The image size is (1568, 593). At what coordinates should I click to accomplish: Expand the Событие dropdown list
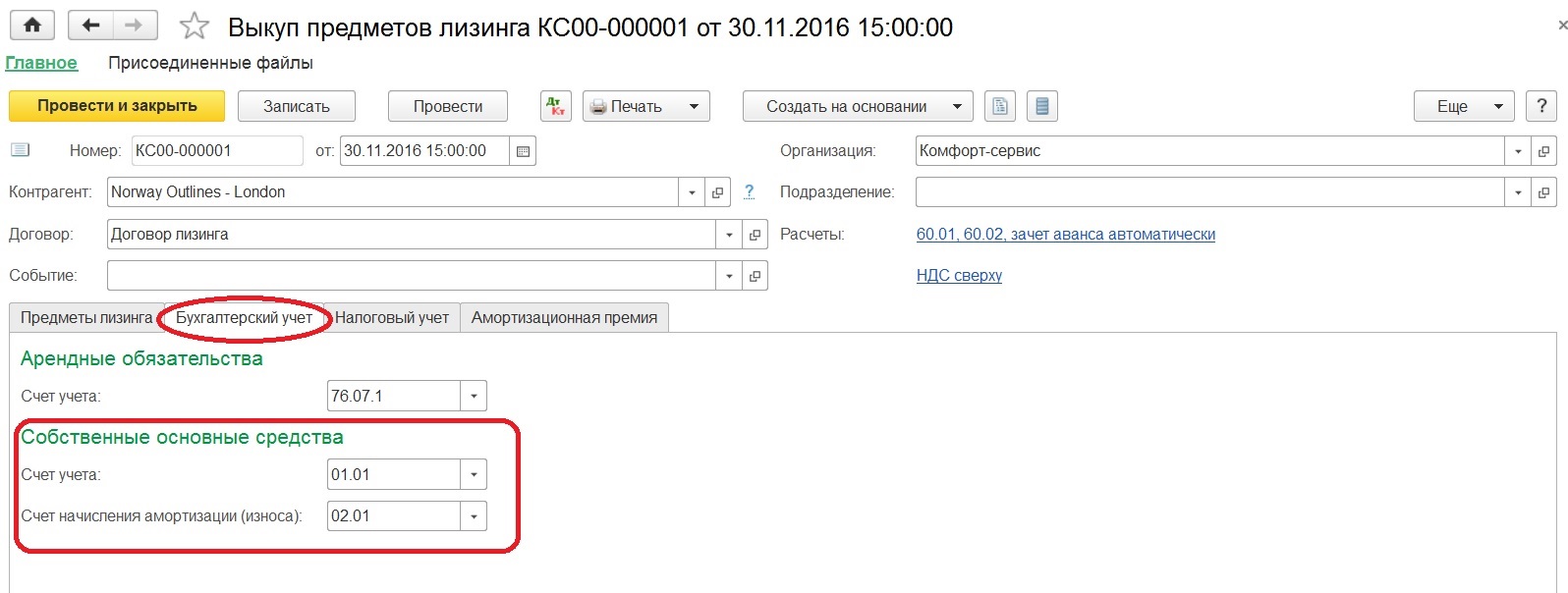click(729, 276)
